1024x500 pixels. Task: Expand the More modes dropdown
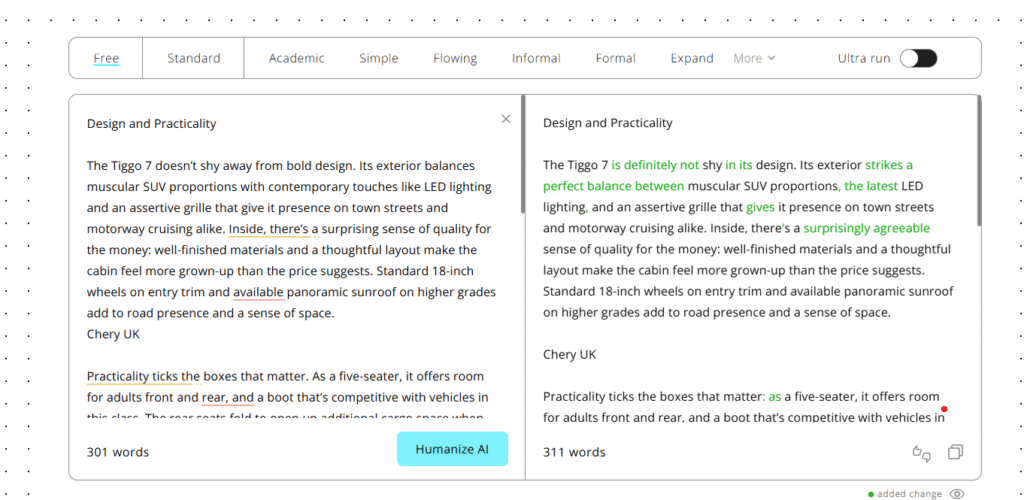tap(754, 58)
